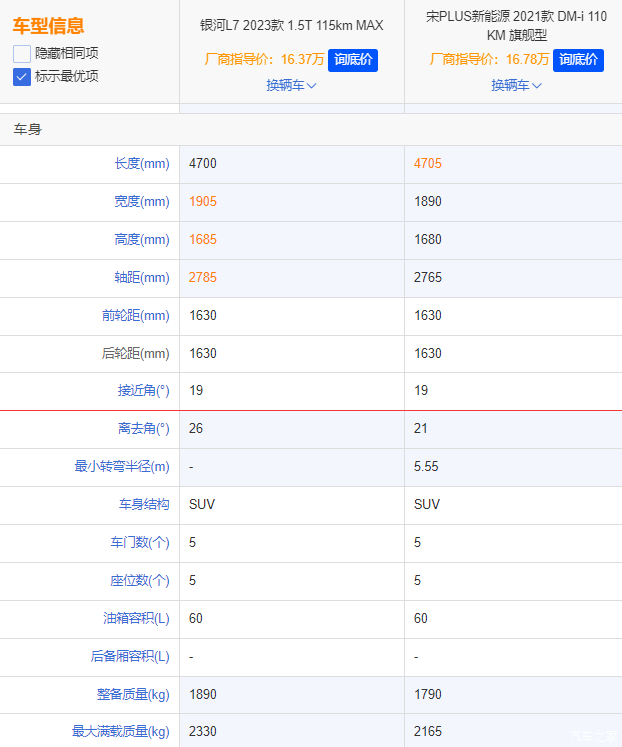Click the 最小转弯半径(m) parameter link
Screen dimensions: 622x747
click(122, 467)
